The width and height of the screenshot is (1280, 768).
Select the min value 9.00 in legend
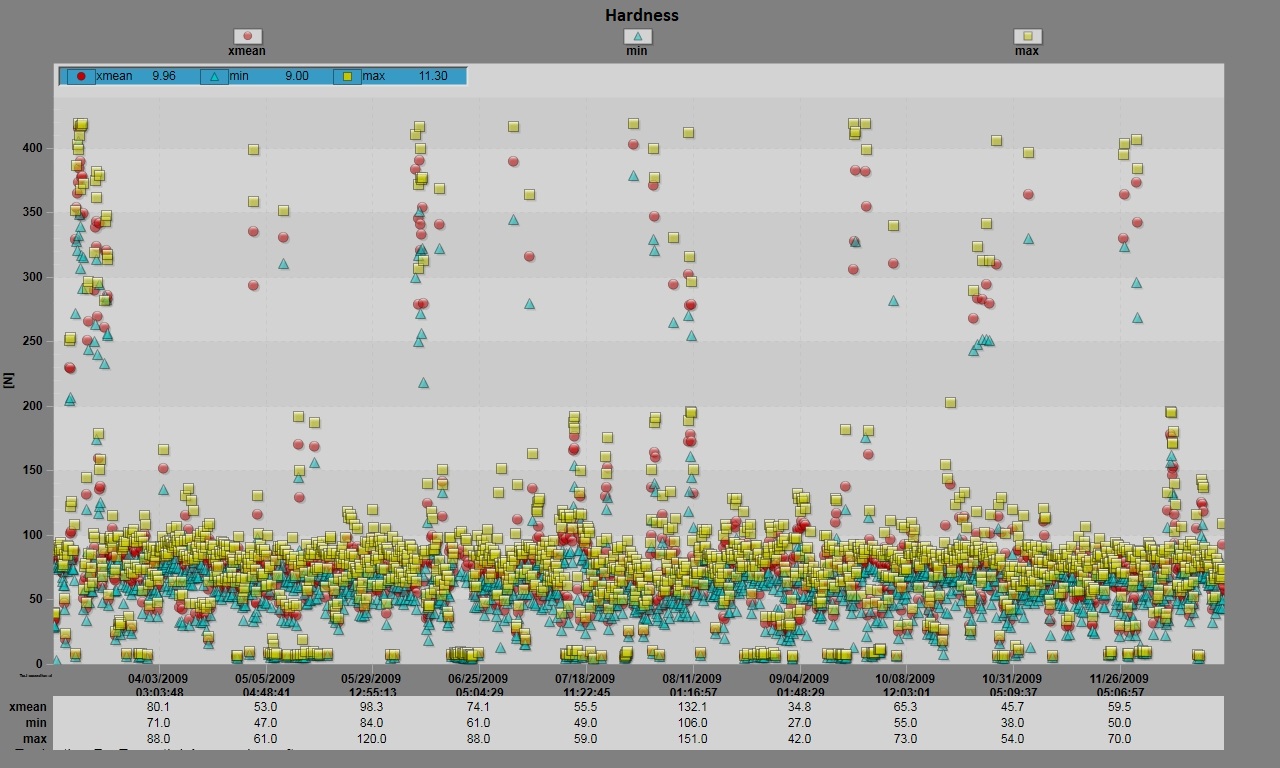pos(296,76)
